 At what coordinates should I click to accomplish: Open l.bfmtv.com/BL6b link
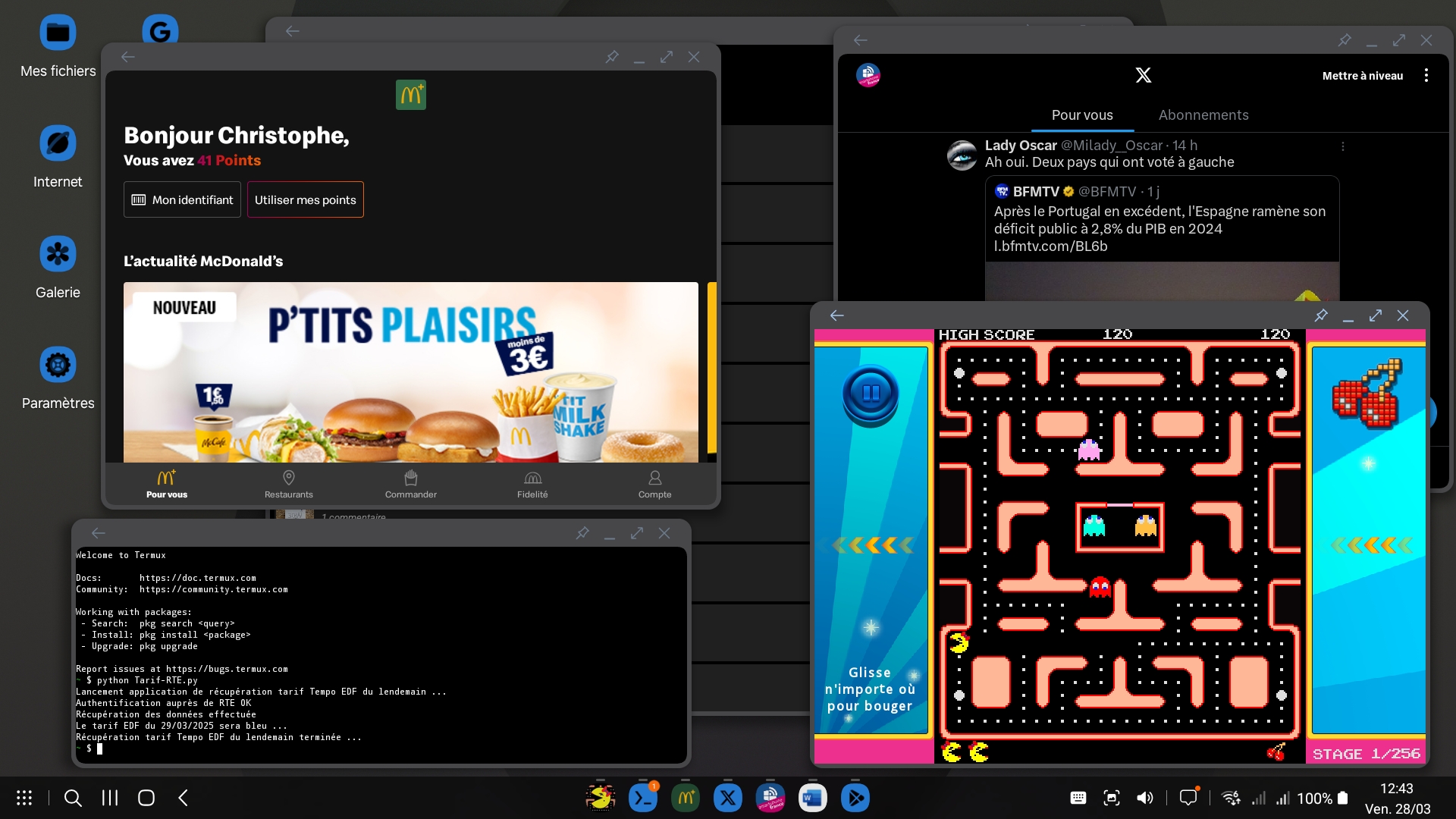pos(1050,246)
